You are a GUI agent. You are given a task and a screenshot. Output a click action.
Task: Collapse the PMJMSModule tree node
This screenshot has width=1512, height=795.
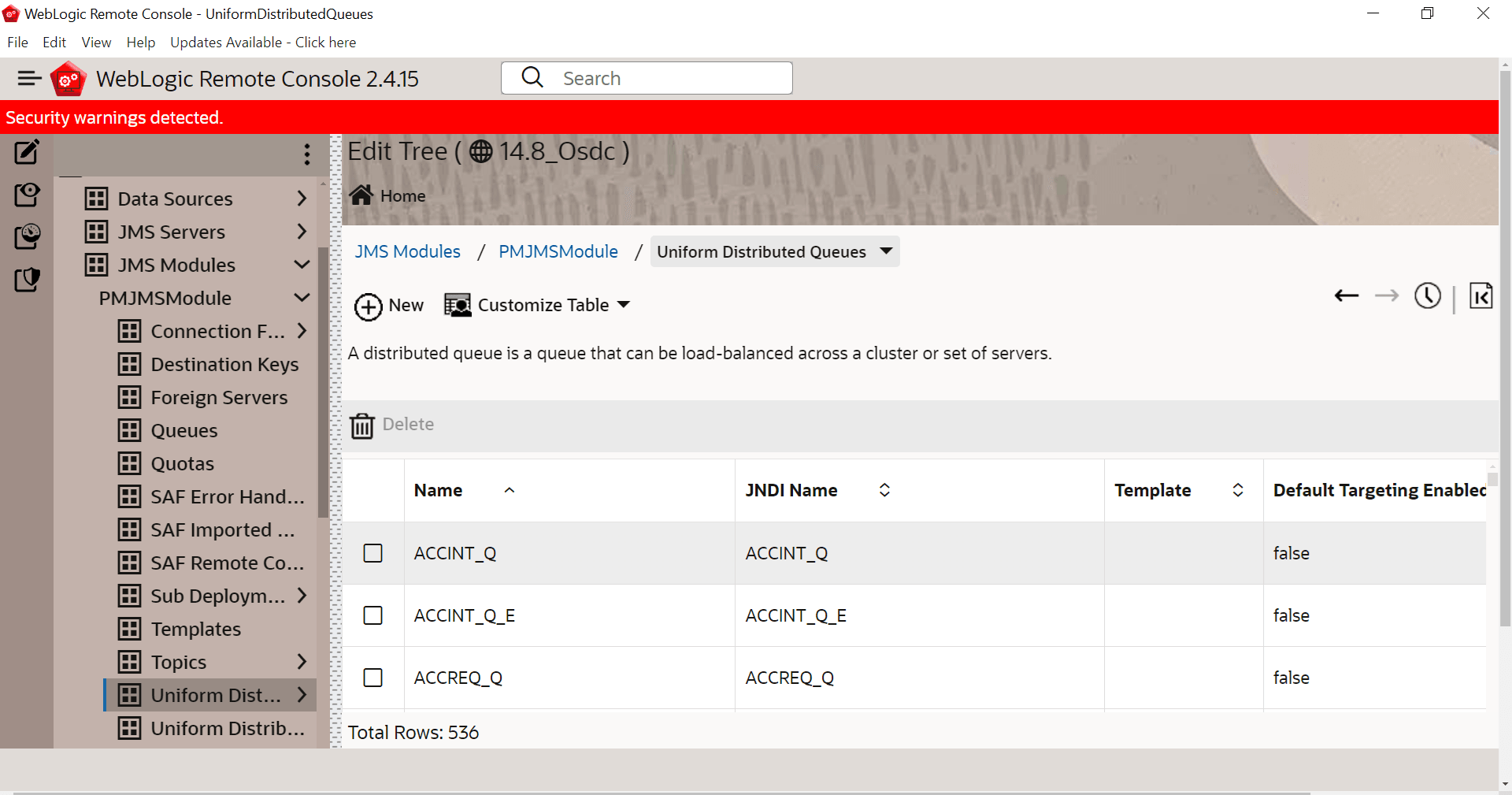click(x=302, y=298)
